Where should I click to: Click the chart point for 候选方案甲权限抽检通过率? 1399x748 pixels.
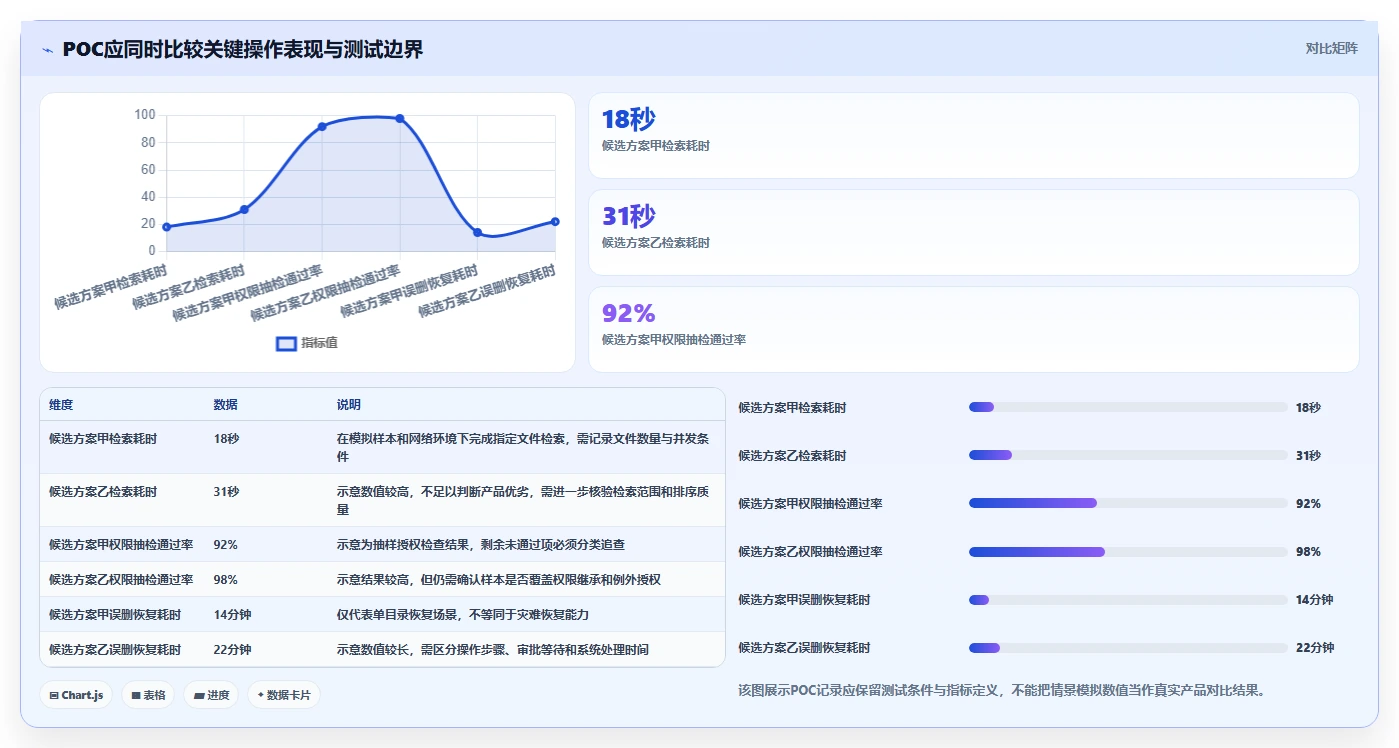(x=322, y=126)
